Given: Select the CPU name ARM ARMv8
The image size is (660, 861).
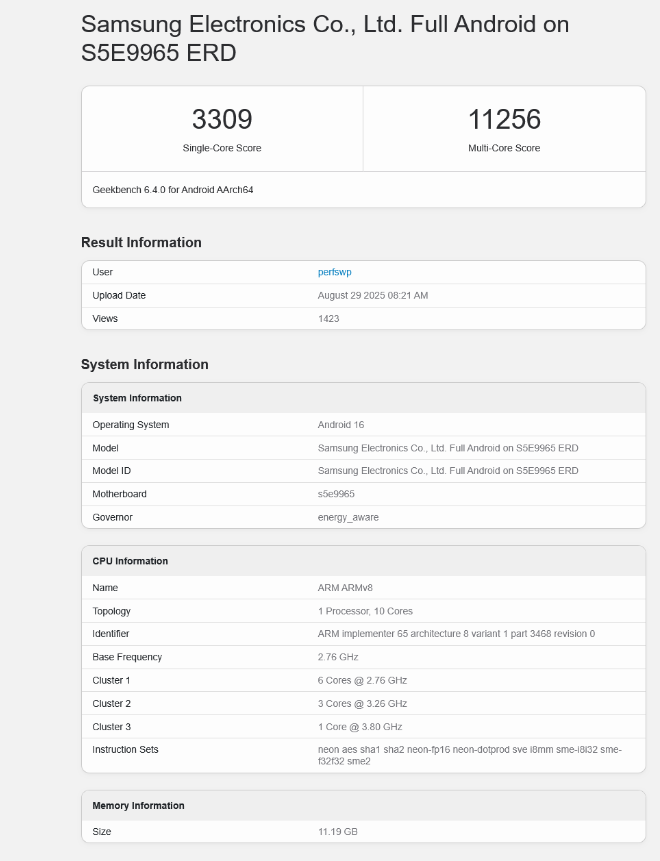Looking at the screenshot, I should click(345, 588).
